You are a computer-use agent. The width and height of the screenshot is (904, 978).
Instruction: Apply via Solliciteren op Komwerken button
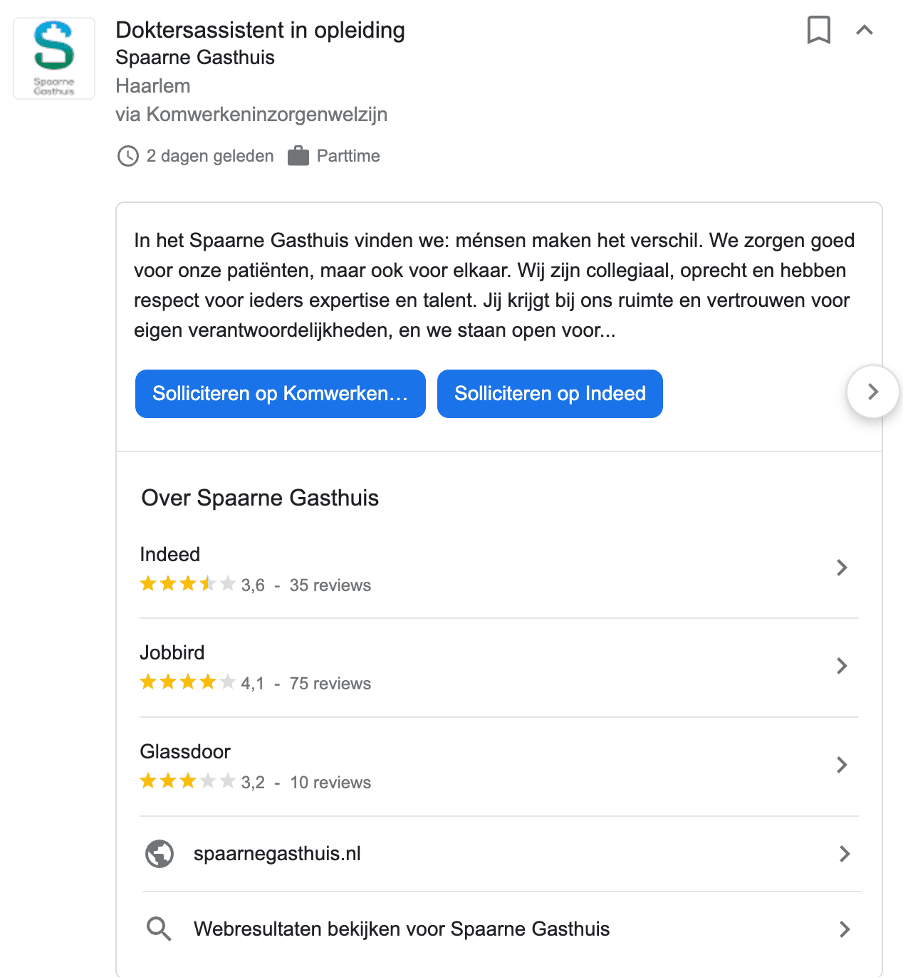click(280, 394)
